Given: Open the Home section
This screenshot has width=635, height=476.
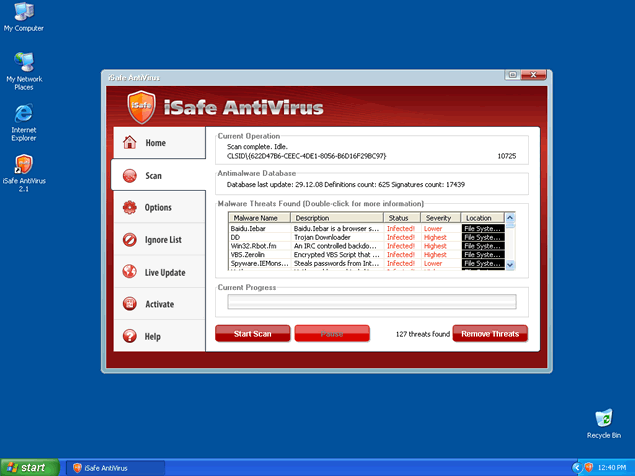Looking at the screenshot, I should pyautogui.click(x=156, y=143).
